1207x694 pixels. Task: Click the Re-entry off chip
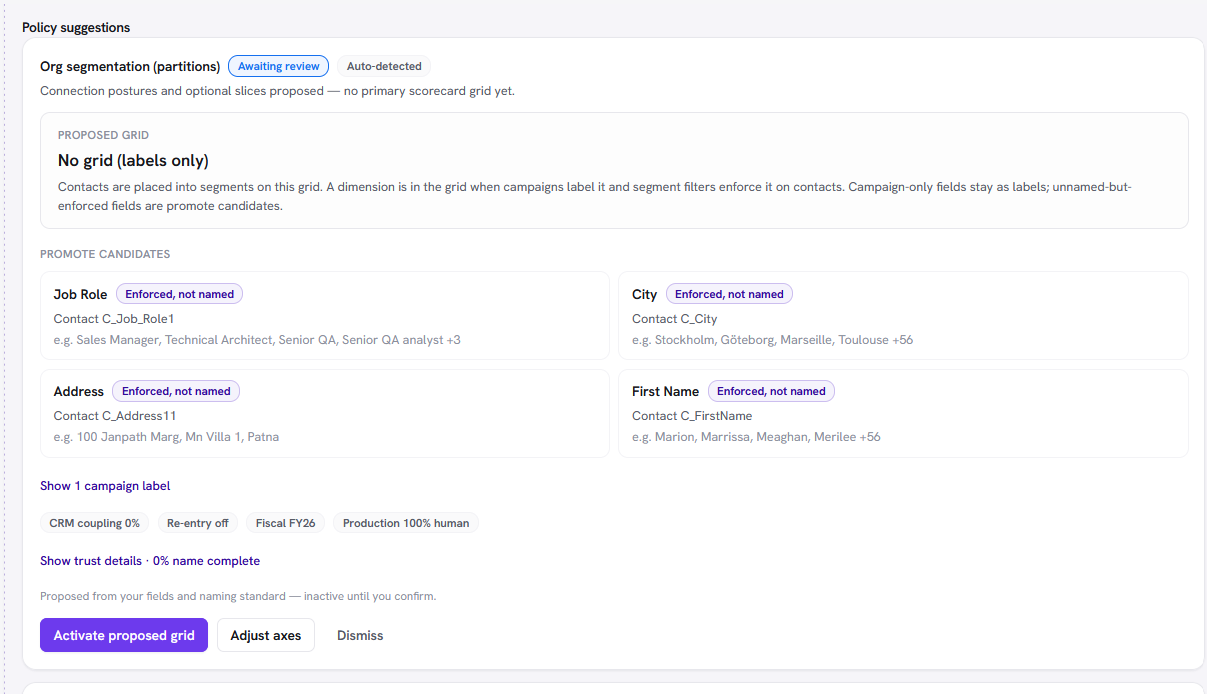(x=198, y=523)
